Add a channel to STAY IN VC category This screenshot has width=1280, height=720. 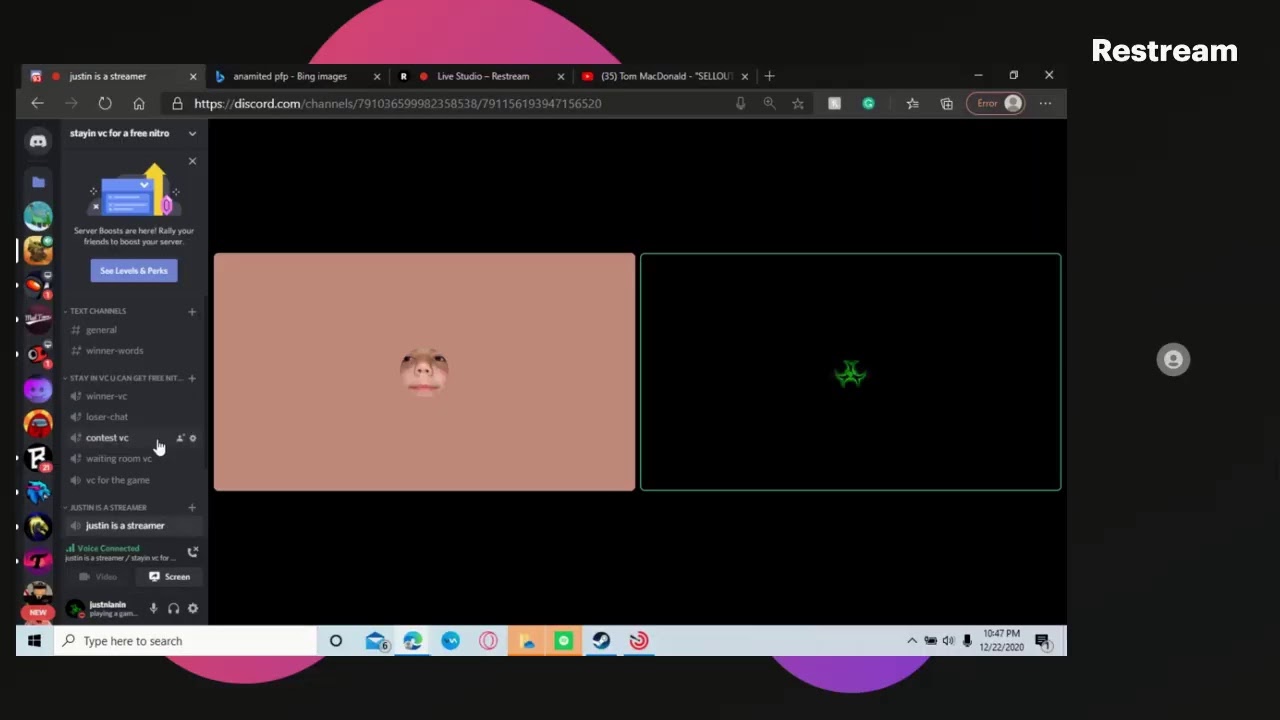(x=192, y=378)
